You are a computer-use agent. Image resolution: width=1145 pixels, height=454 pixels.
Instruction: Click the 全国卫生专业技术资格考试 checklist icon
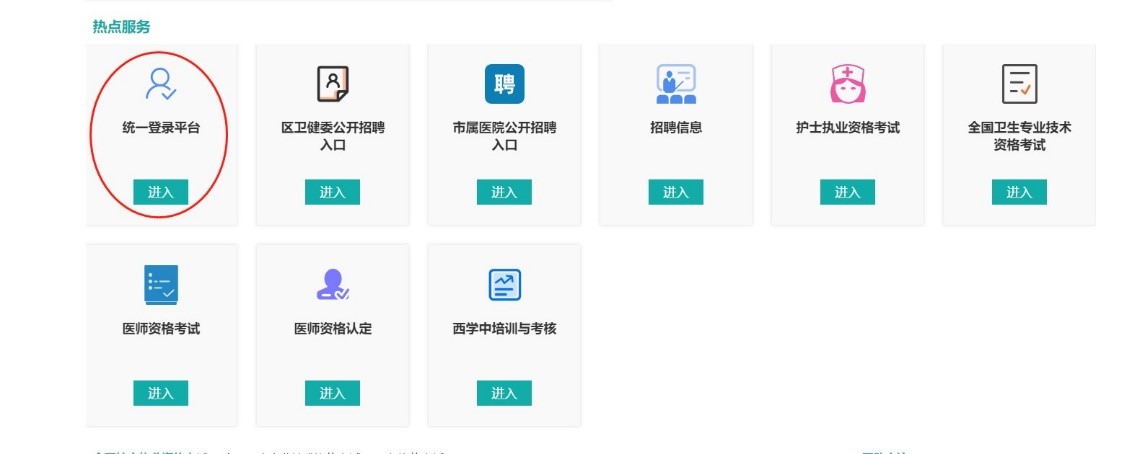pos(1019,85)
